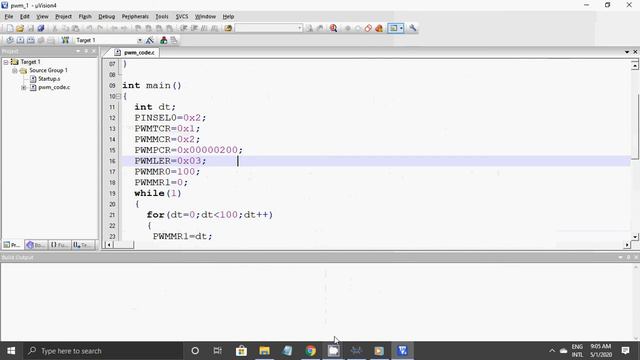Screen dimensions: 640x360
Task: Click the code line PWMMR0=100;
Action: tap(167, 172)
